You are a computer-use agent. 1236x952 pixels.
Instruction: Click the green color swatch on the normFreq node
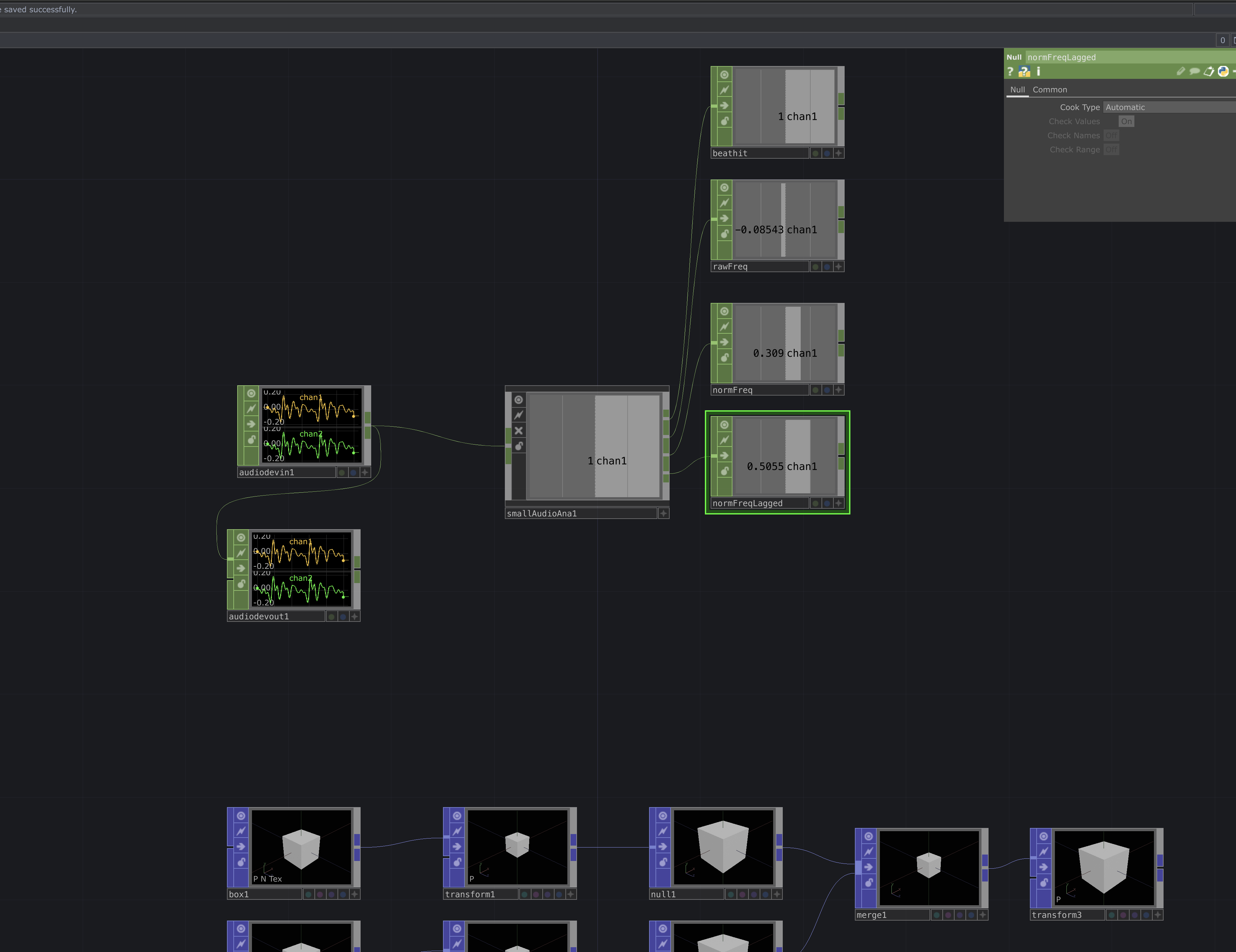tap(815, 390)
